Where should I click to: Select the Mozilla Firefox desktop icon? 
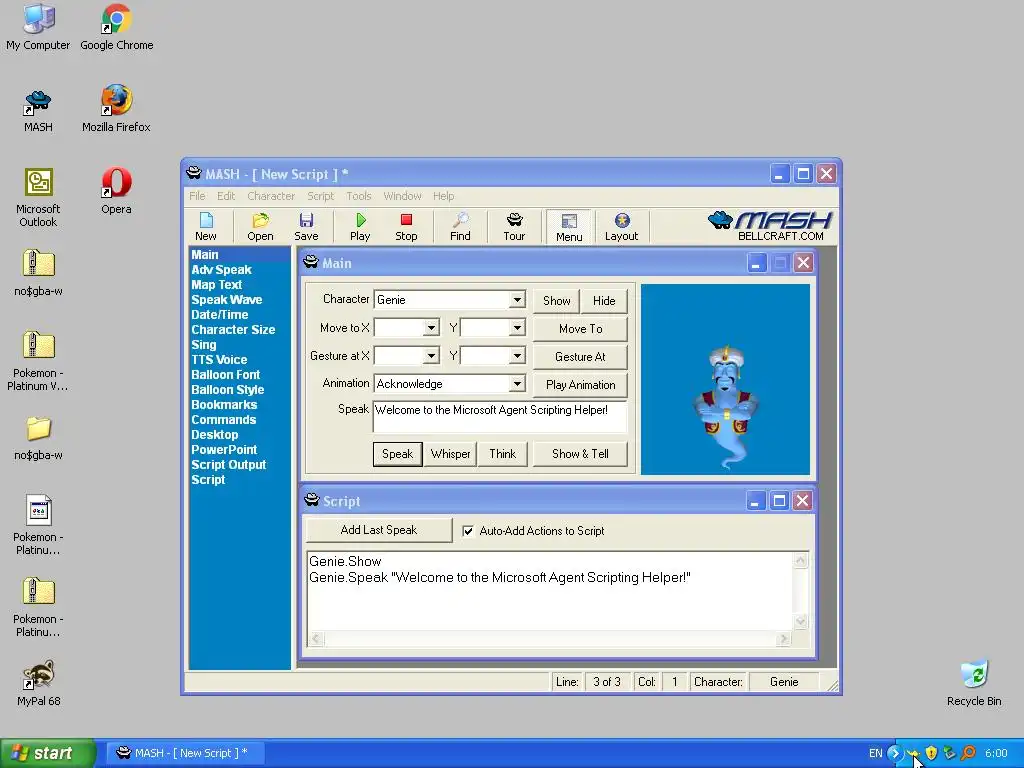pos(116,109)
